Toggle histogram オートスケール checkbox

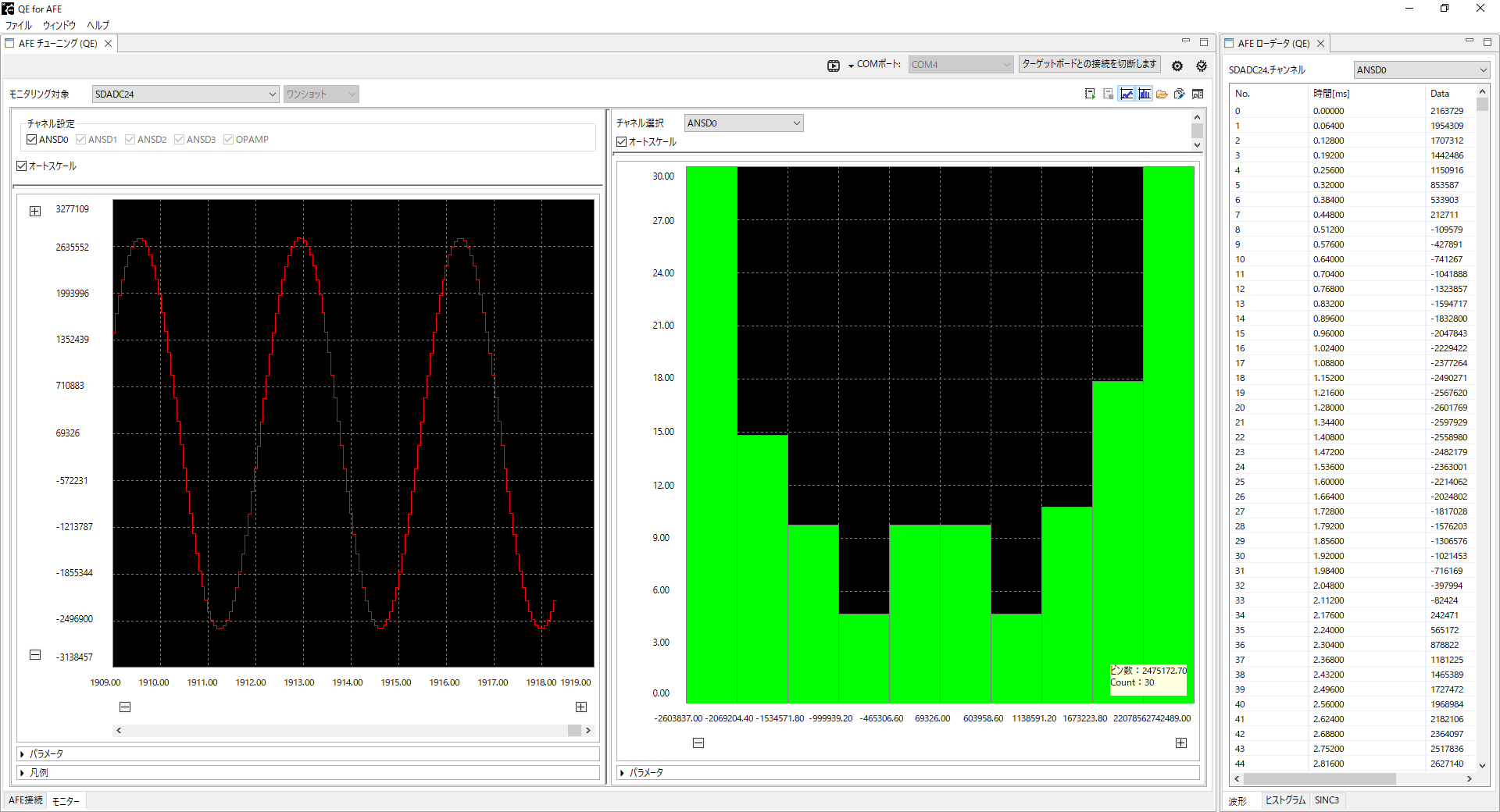pos(622,142)
